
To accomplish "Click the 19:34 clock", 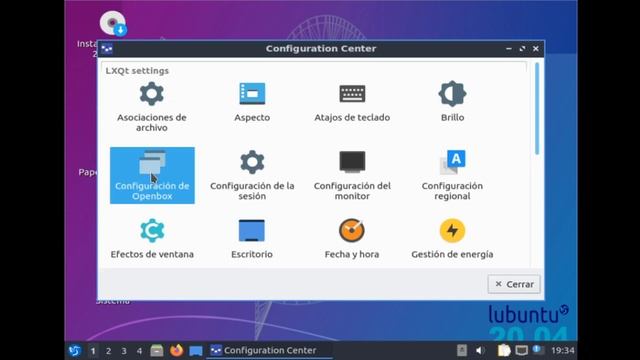I will (562, 350).
